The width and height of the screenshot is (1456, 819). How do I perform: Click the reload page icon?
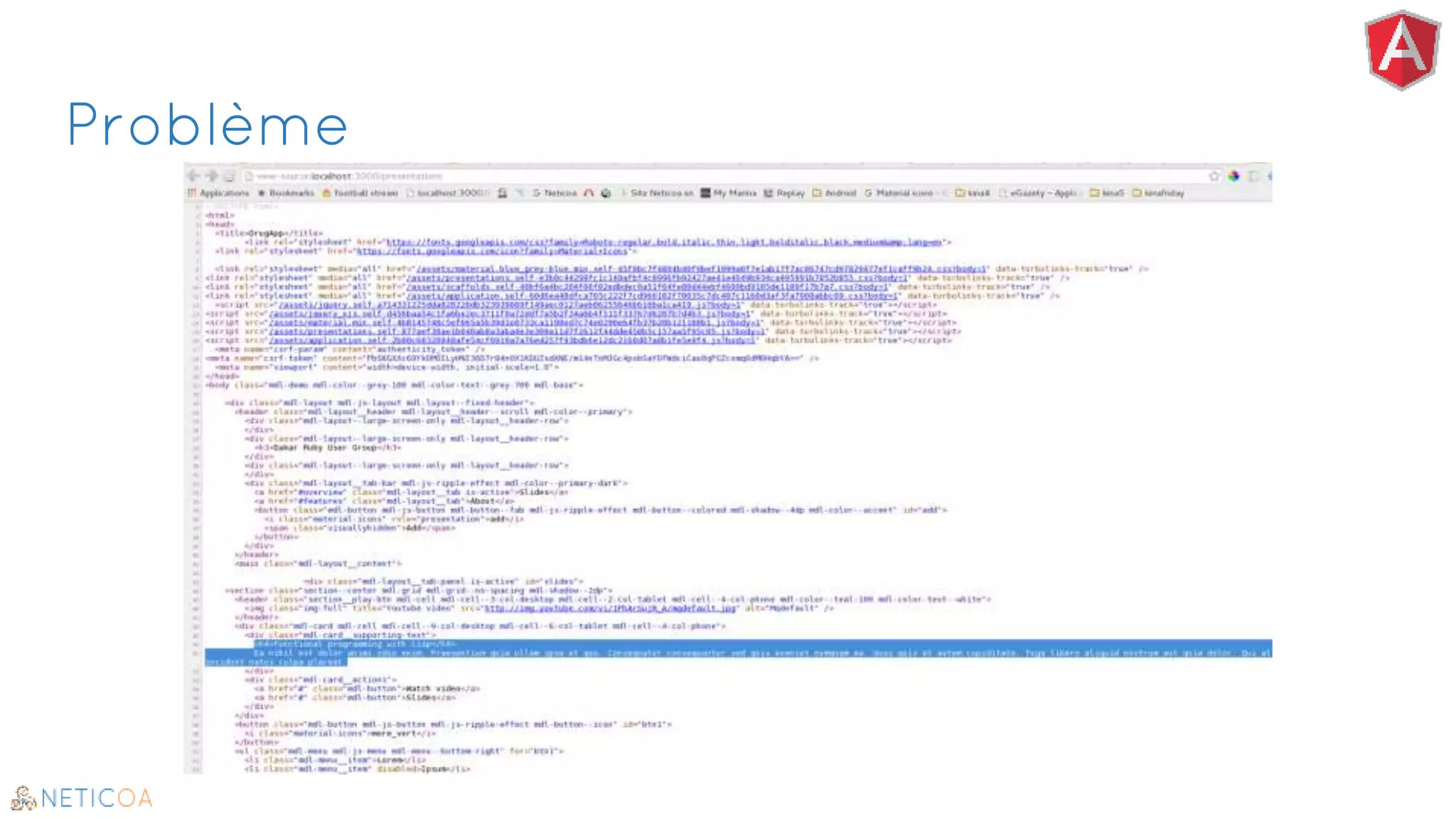coord(229,176)
